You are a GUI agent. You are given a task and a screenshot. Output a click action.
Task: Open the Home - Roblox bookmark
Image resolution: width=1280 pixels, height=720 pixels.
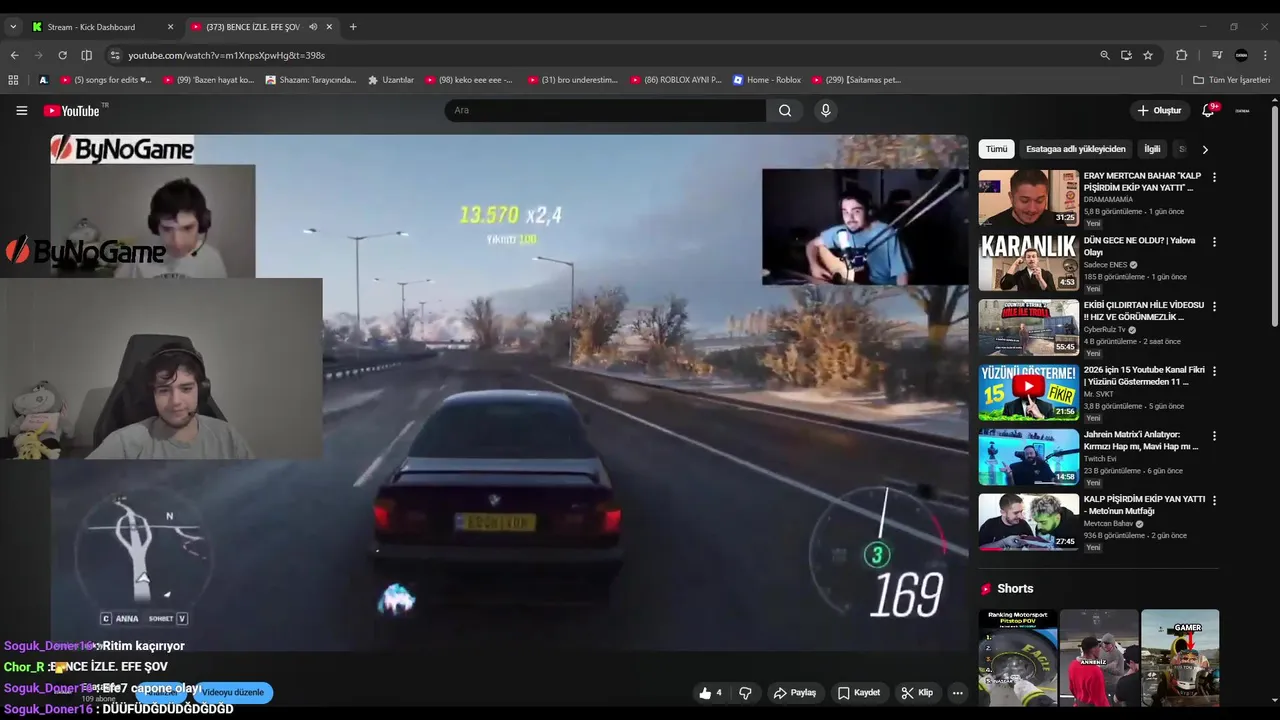(x=767, y=80)
